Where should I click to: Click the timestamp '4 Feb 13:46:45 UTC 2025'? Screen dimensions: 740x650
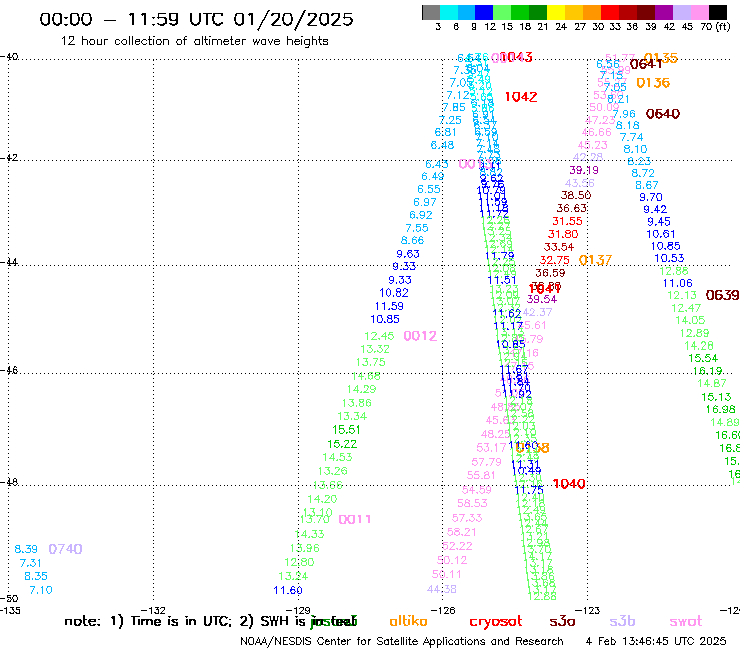pyautogui.click(x=656, y=642)
